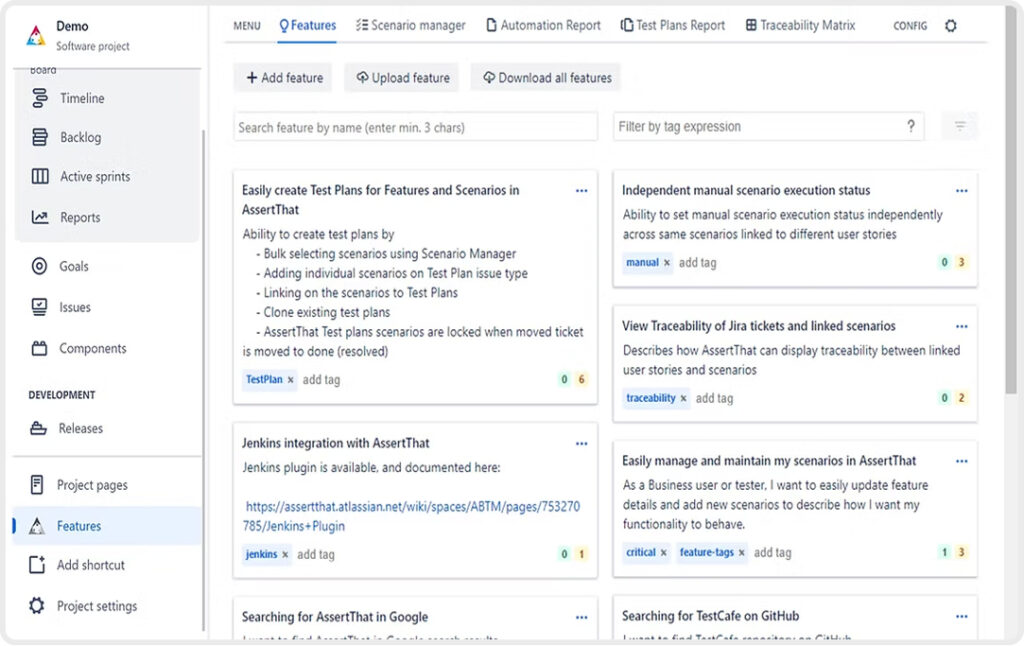Open the ellipsis menu on Independent manual scenario card
The height and width of the screenshot is (646, 1024).
click(962, 190)
